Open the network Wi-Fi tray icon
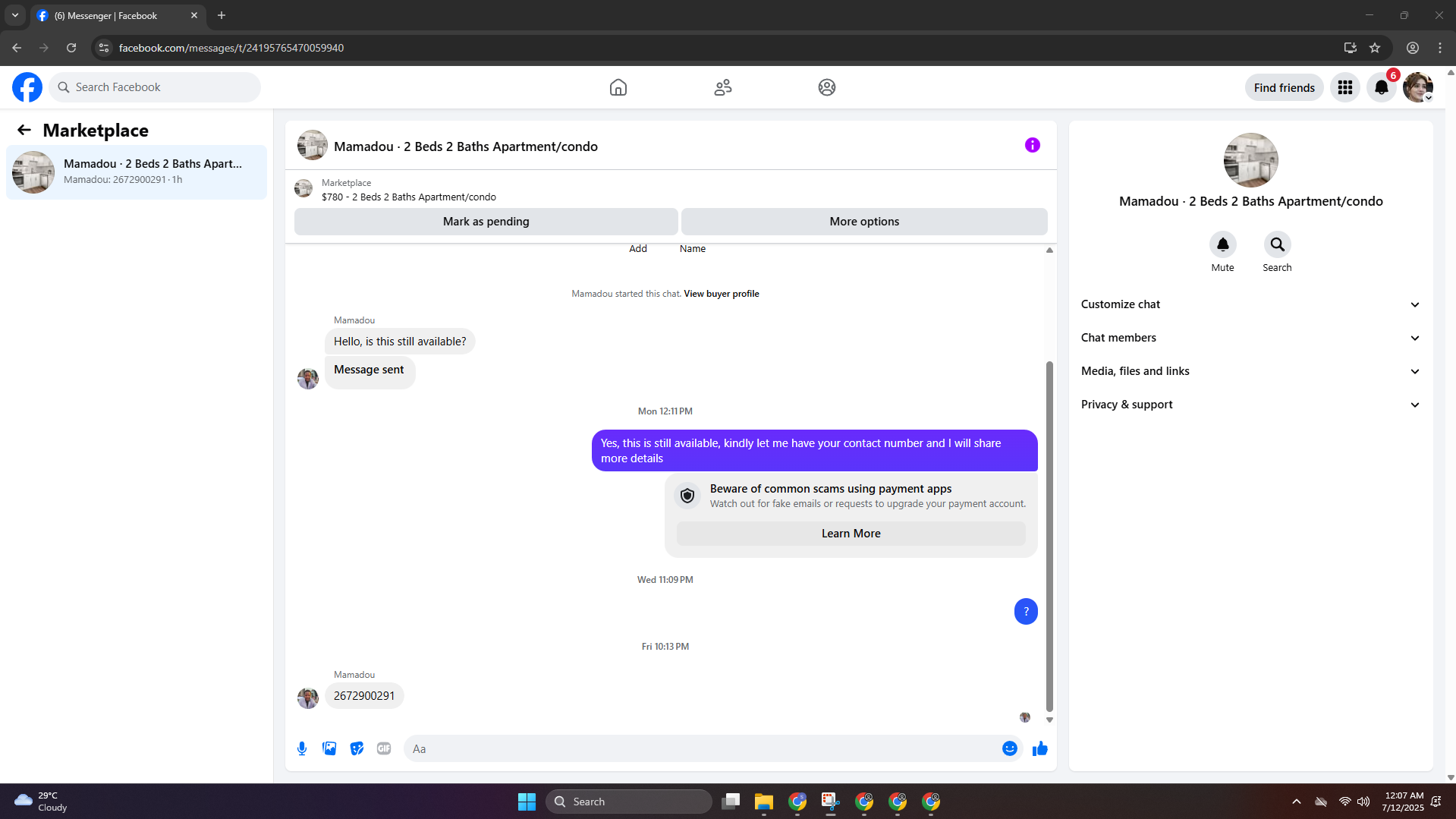The width and height of the screenshot is (1456, 819). [1344, 802]
